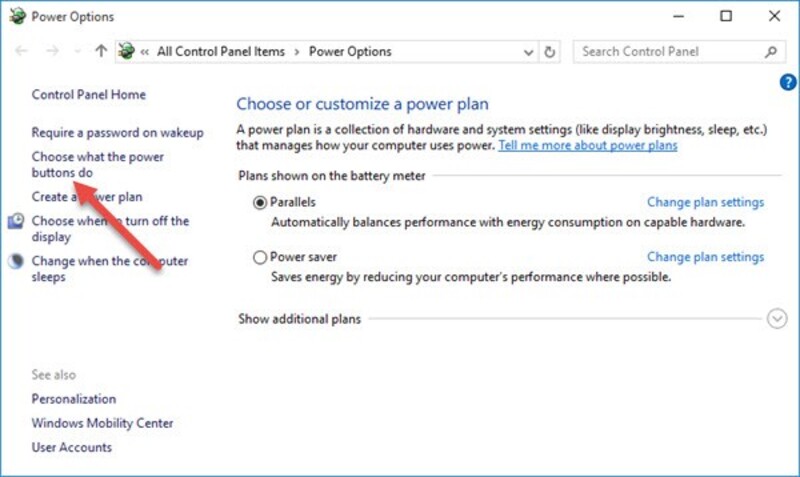Open Windows Mobility Center link

(103, 423)
